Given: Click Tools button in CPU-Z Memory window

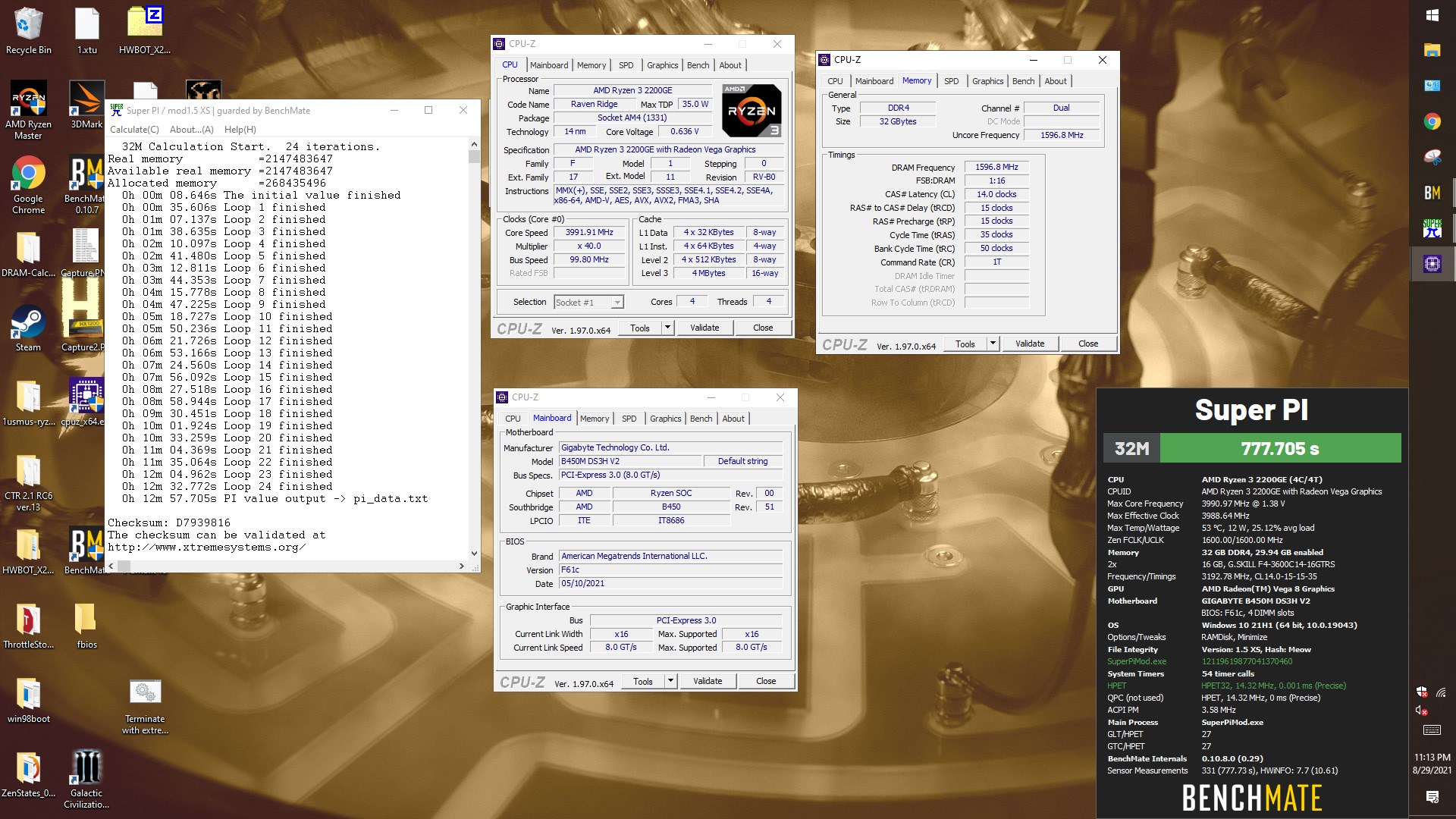Looking at the screenshot, I should click(965, 344).
